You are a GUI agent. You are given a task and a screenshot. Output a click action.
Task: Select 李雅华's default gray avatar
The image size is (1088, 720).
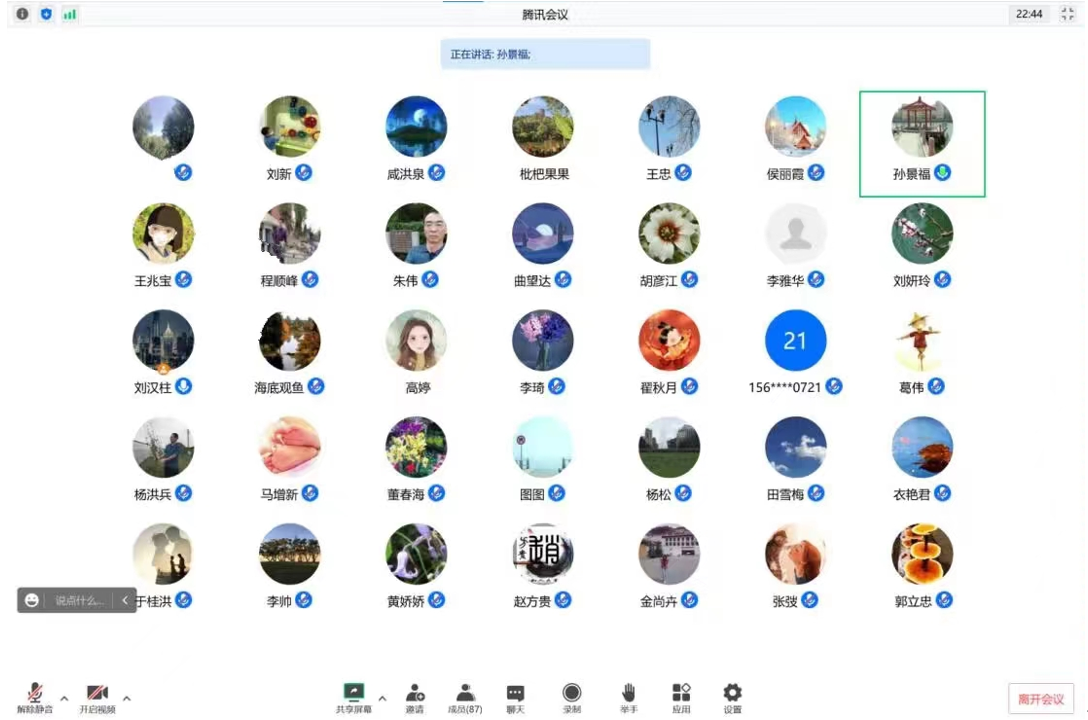click(x=796, y=234)
